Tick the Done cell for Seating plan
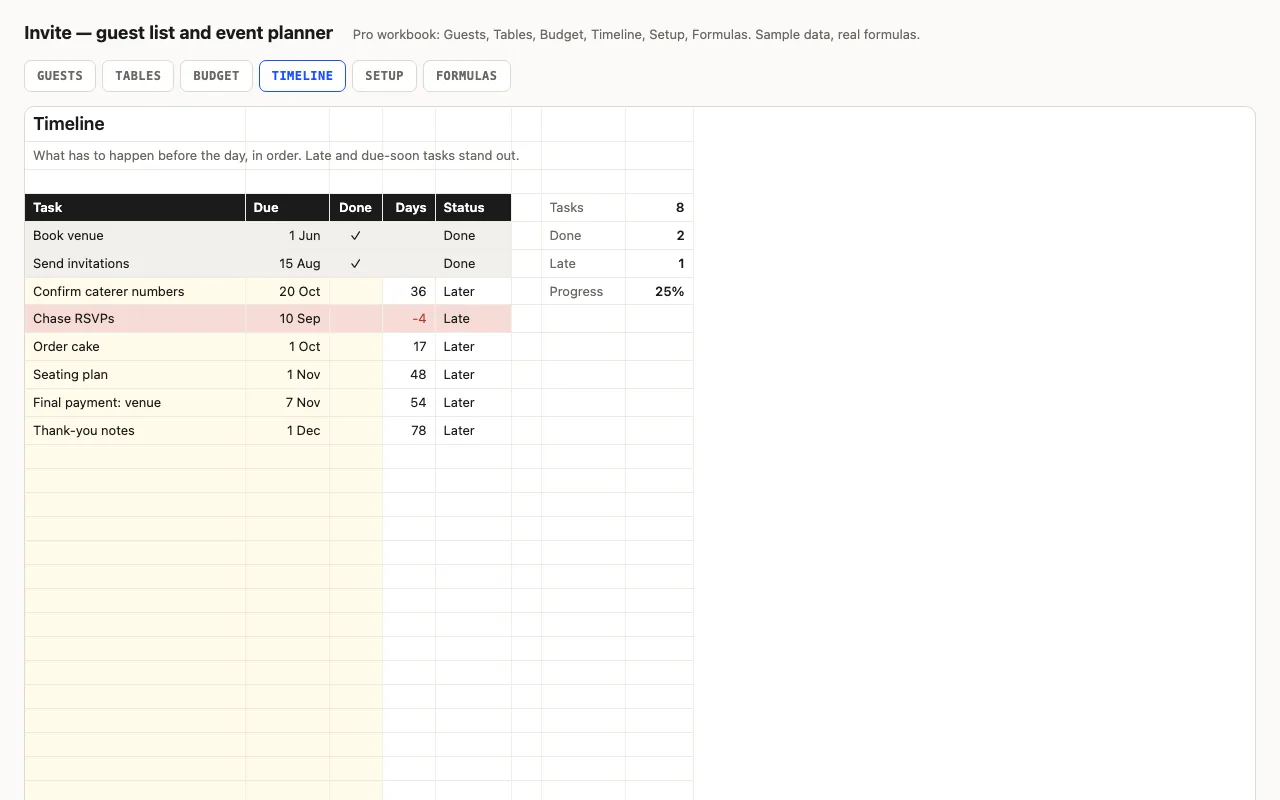Screen dimensions: 1280x800 (356, 375)
